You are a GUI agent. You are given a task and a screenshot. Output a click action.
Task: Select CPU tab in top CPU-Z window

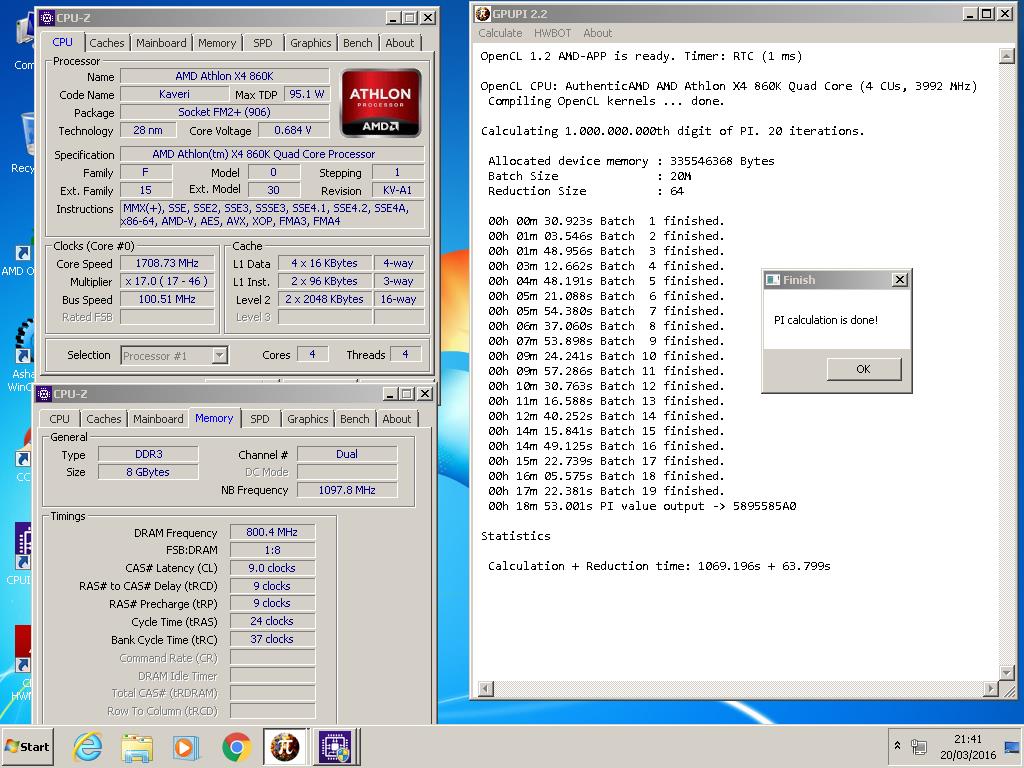(63, 42)
